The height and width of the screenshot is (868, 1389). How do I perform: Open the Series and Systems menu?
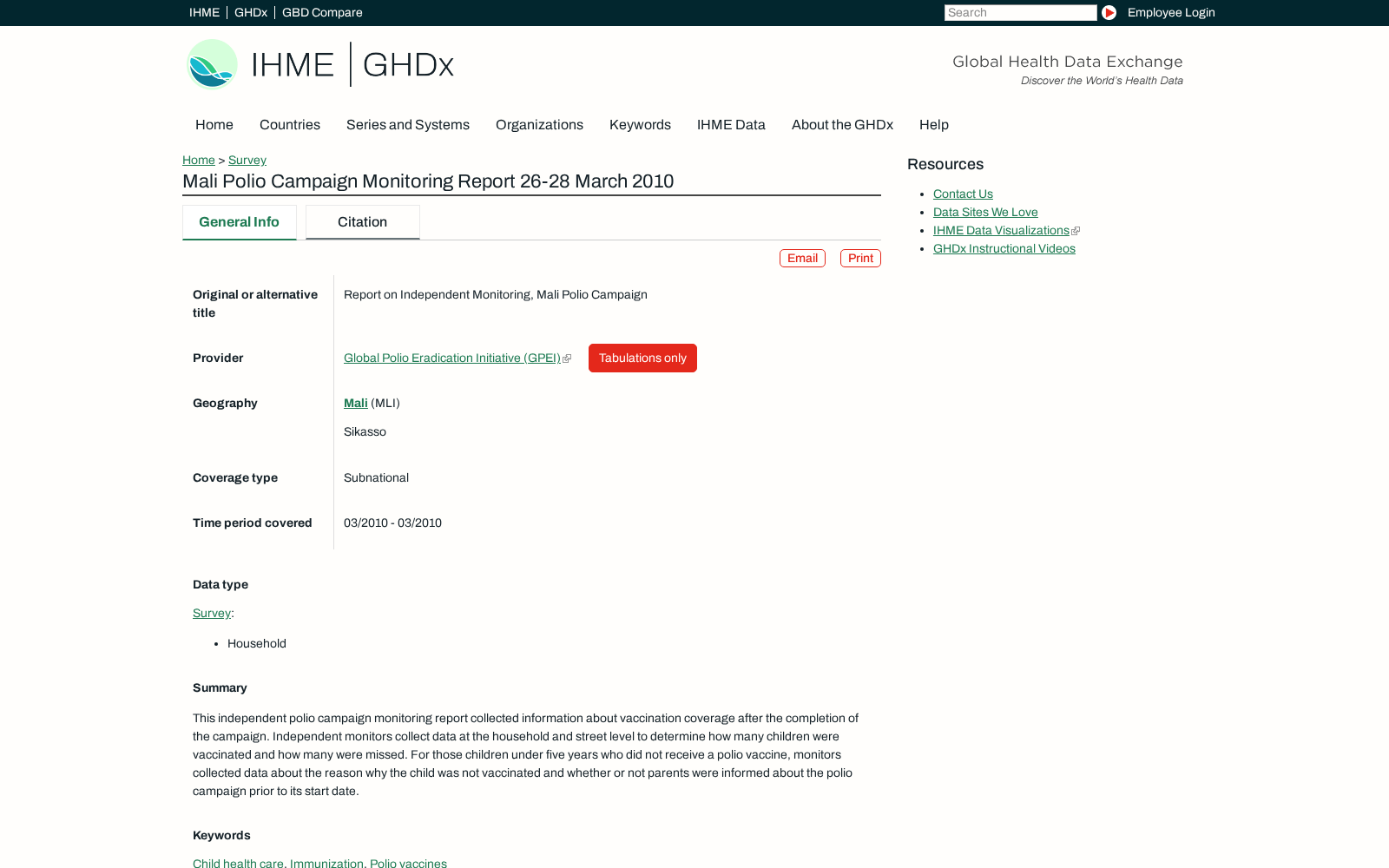point(408,125)
